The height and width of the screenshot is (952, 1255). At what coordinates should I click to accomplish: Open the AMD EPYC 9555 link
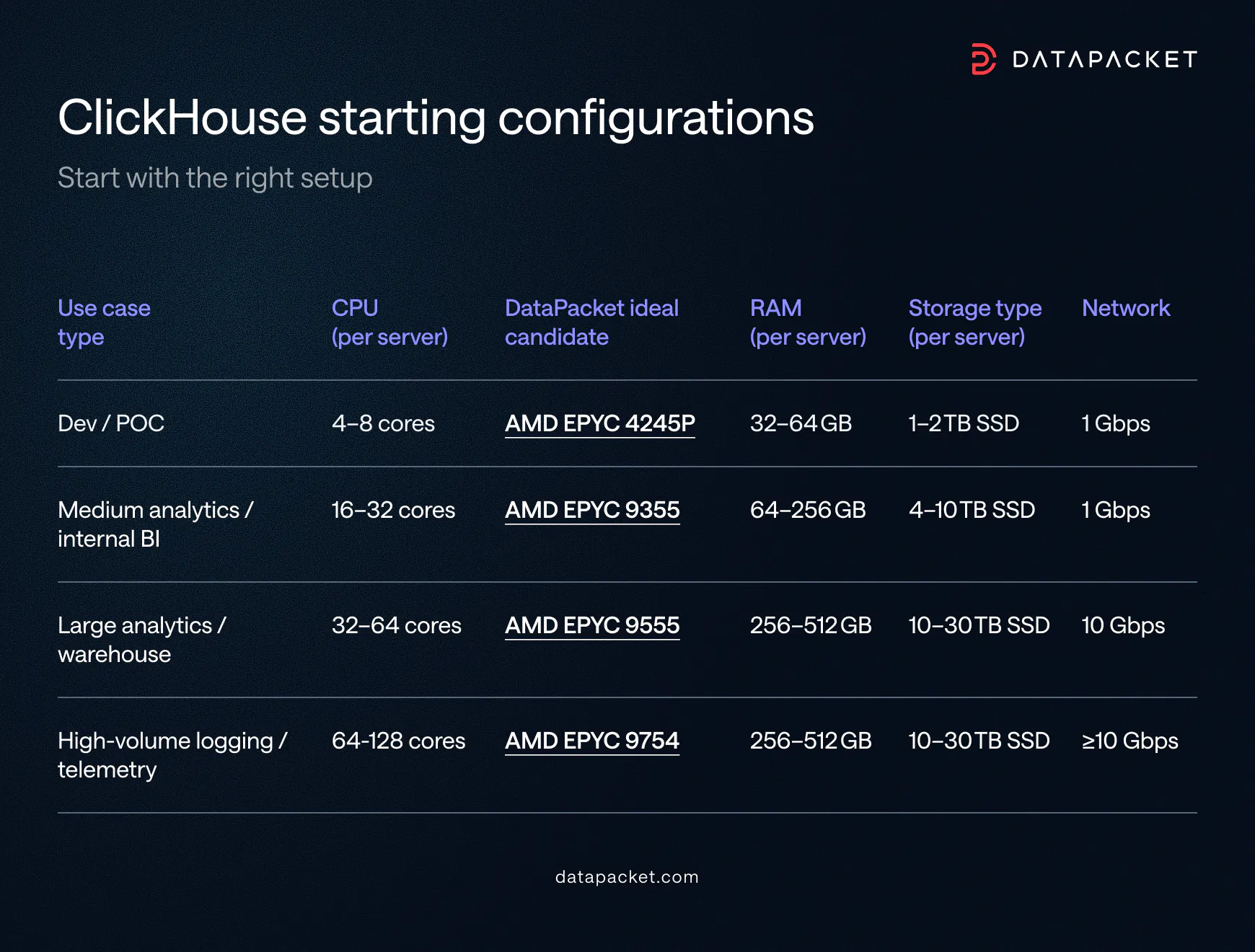pyautogui.click(x=591, y=626)
